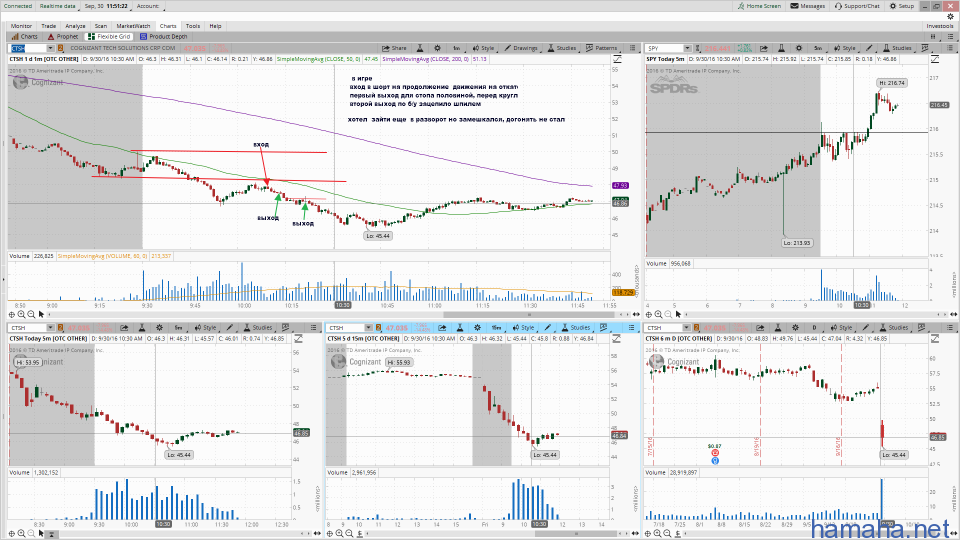Image resolution: width=960 pixels, height=540 pixels.
Task: Open the Analyze tab
Action: pyautogui.click(x=75, y=26)
